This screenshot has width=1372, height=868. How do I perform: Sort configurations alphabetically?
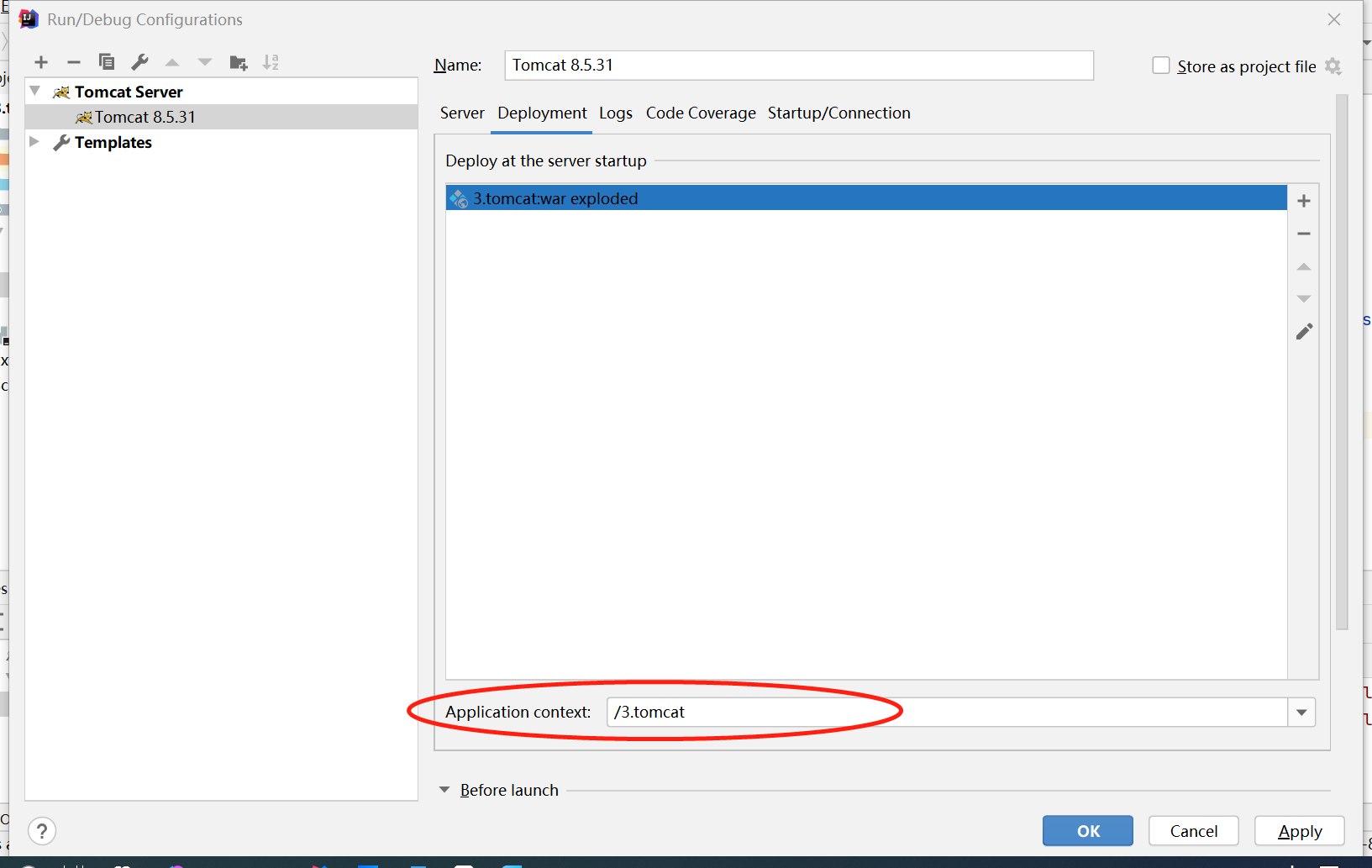pos(271,62)
